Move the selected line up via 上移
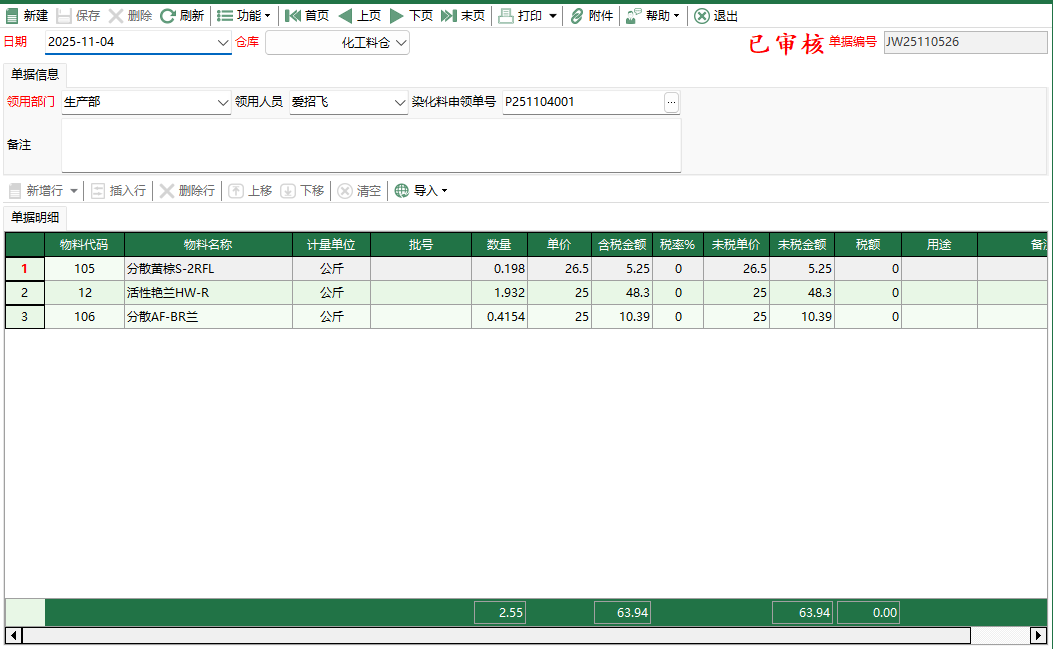This screenshot has width=1053, height=649. [249, 191]
